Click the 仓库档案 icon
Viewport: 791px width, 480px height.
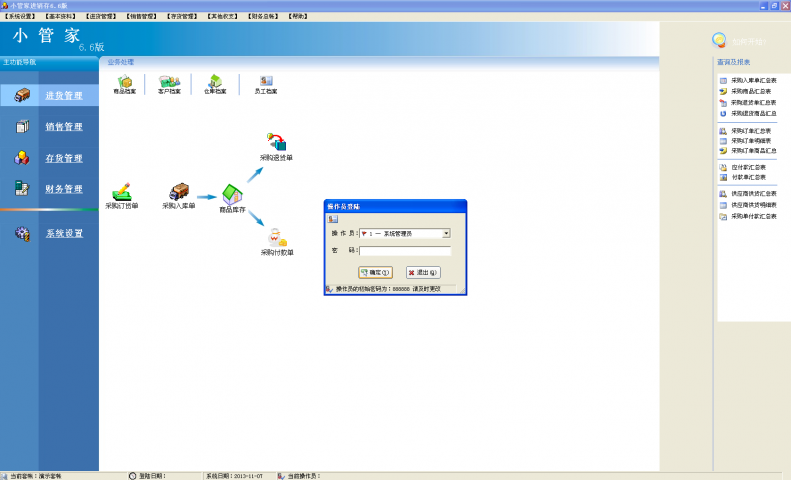[215, 83]
